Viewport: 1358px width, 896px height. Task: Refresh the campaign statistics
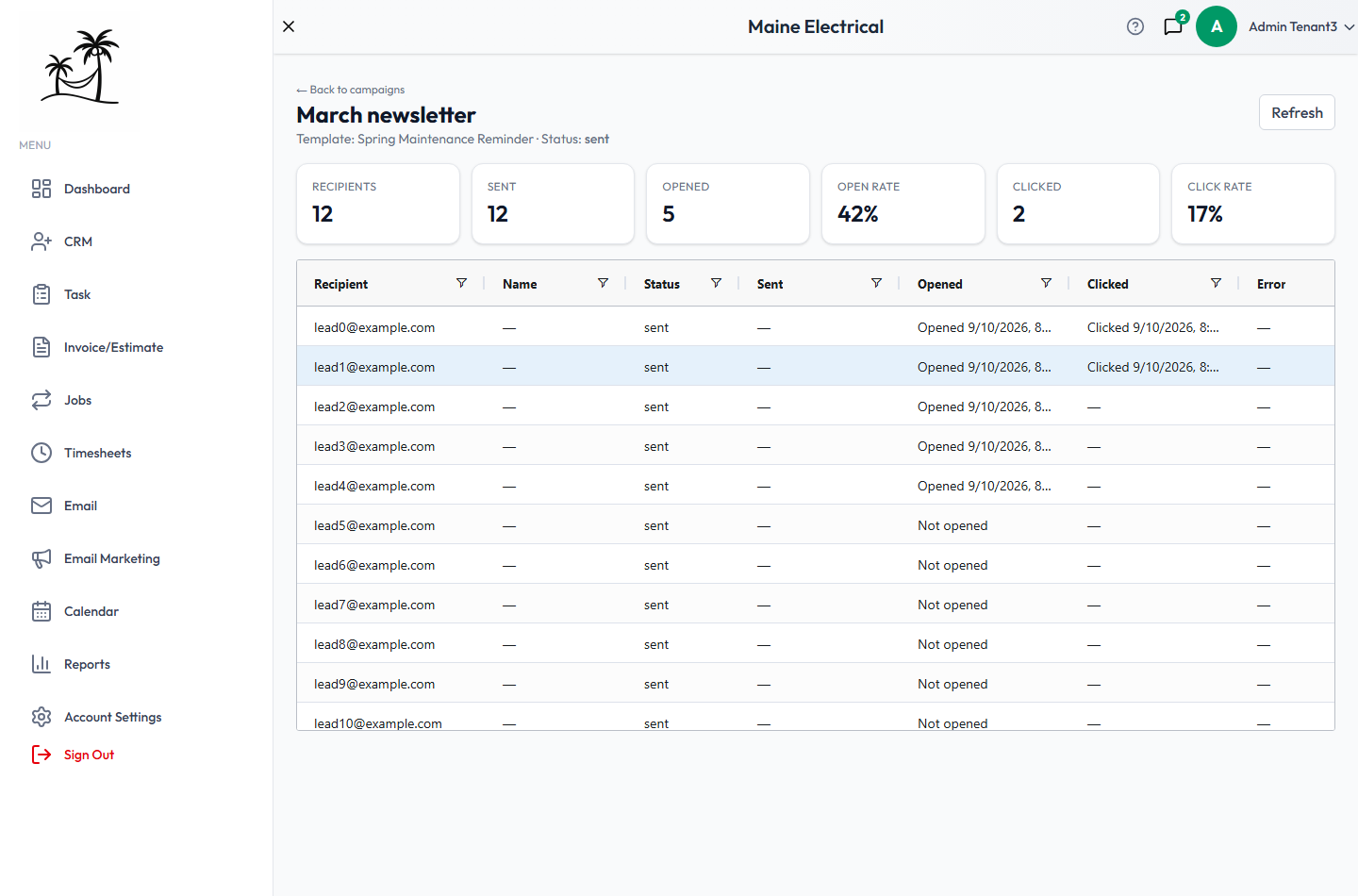tap(1297, 112)
